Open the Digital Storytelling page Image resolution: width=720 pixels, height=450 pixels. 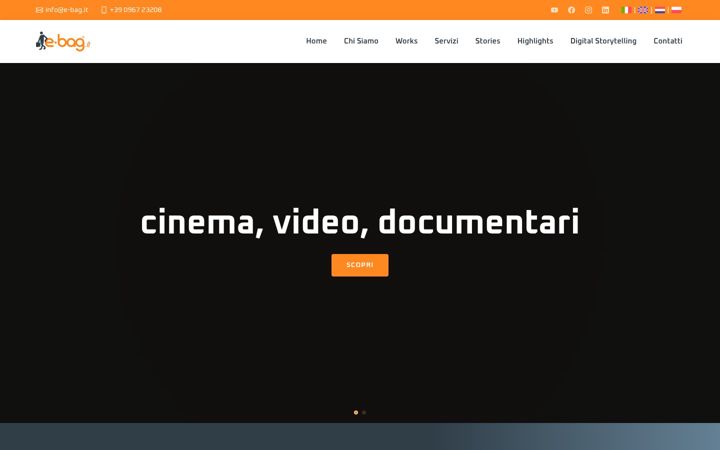coord(603,41)
